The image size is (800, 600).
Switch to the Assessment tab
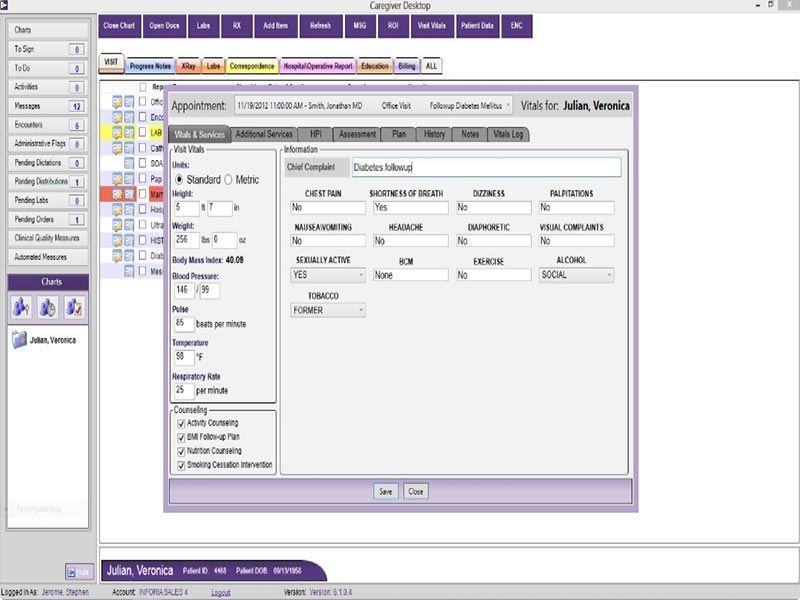click(x=357, y=134)
